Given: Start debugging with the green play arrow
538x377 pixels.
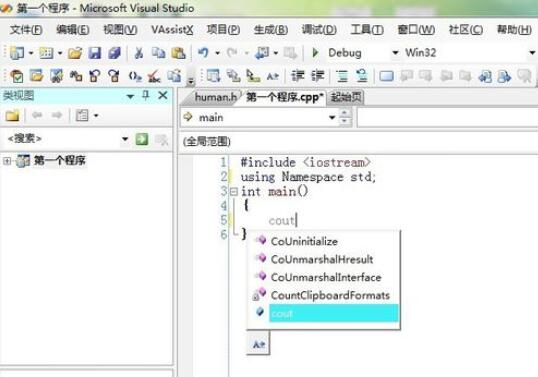Looking at the screenshot, I should [315, 53].
